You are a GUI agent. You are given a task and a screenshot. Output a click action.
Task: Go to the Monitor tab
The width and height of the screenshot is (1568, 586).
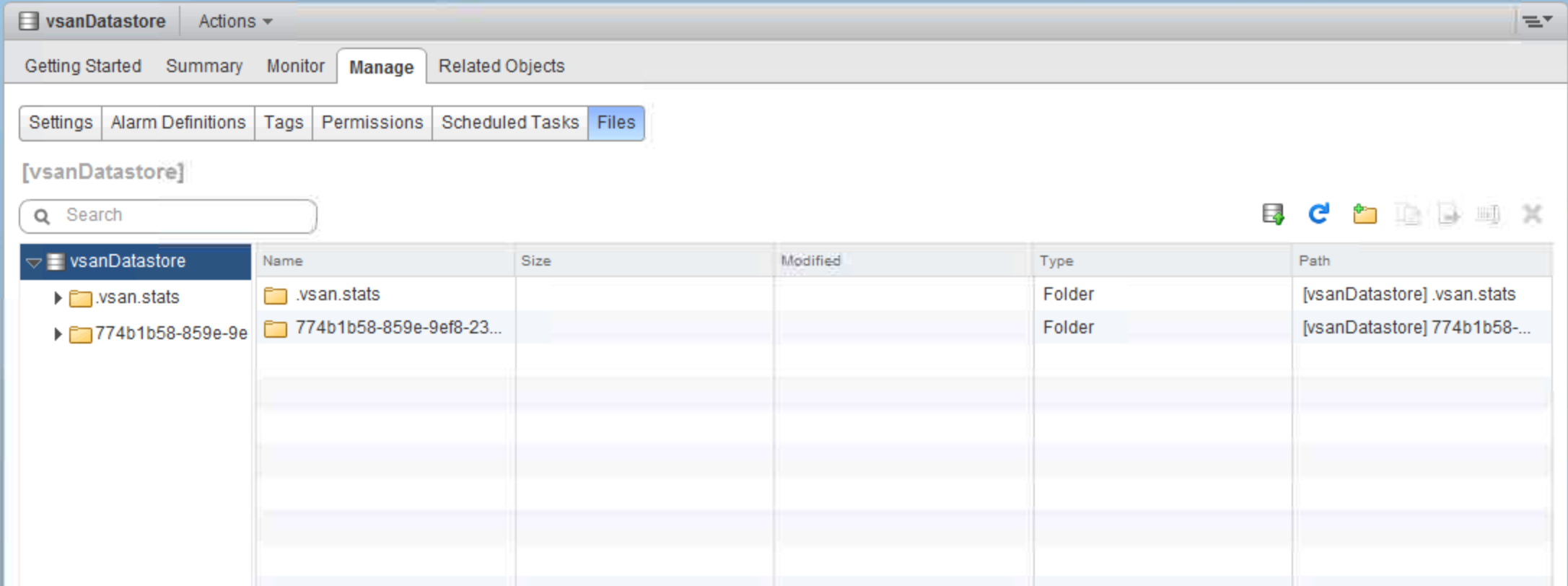295,66
